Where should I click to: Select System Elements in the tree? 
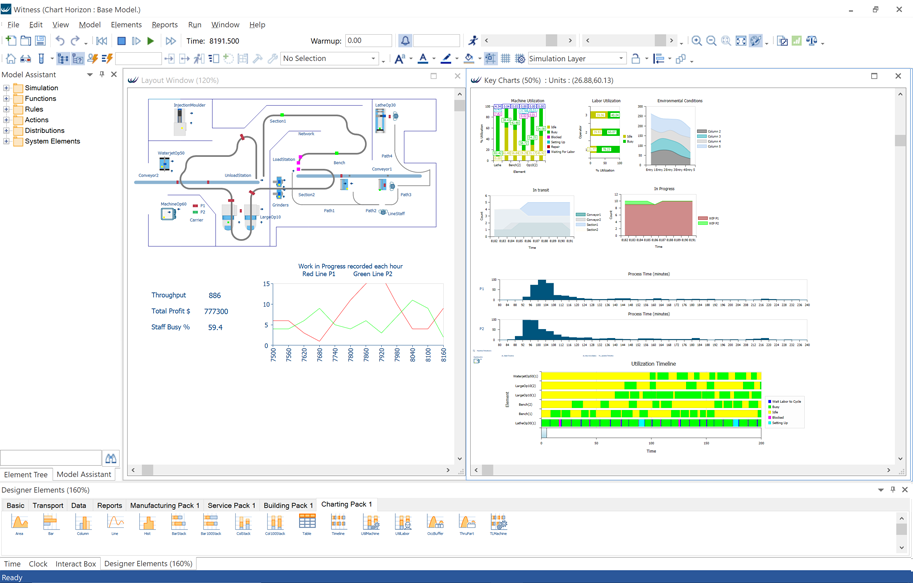click(52, 141)
